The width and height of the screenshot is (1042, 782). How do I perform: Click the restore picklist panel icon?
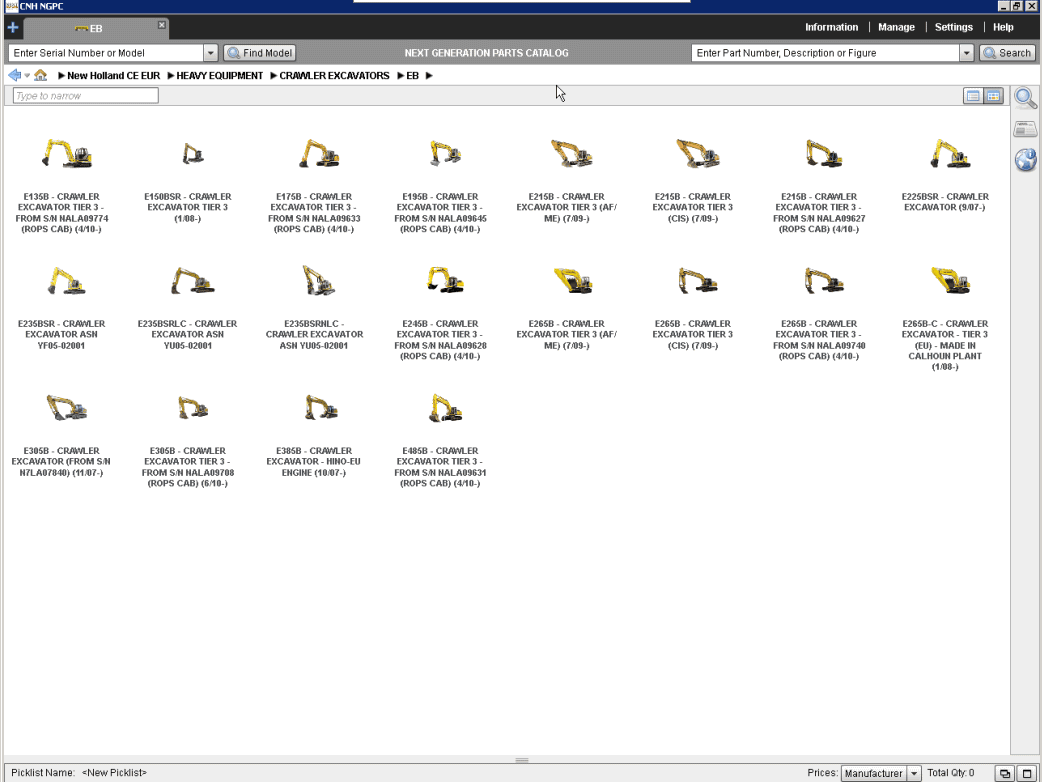coord(1005,773)
